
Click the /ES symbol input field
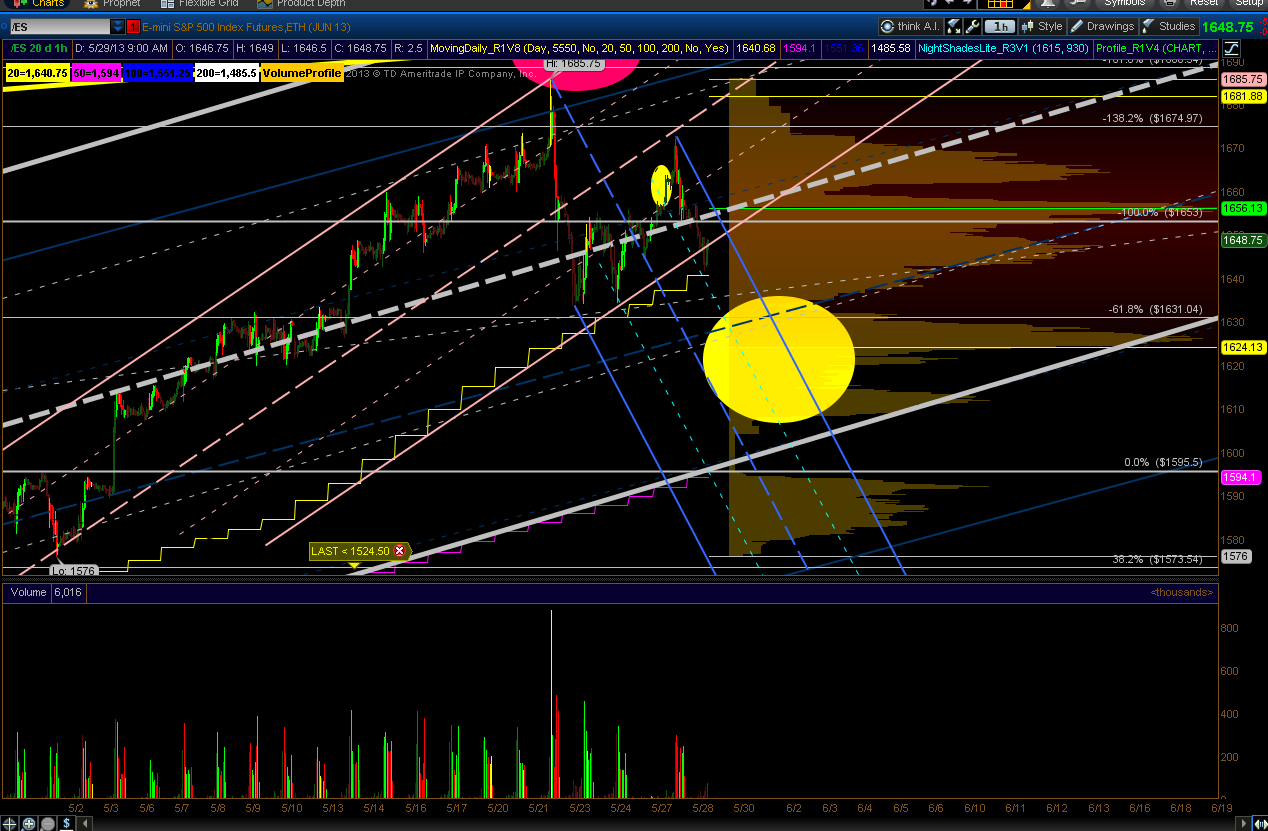pyautogui.click(x=58, y=27)
